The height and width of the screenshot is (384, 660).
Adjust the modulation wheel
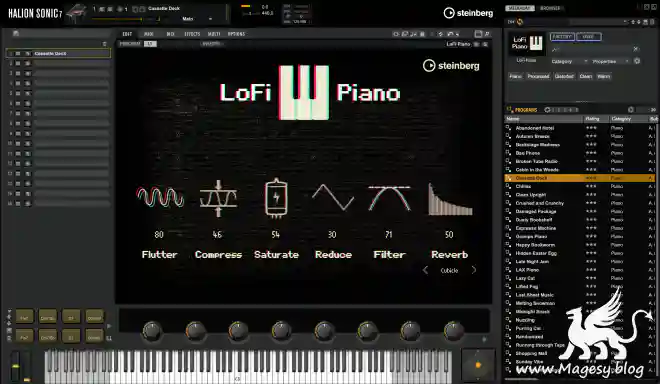coord(27,365)
